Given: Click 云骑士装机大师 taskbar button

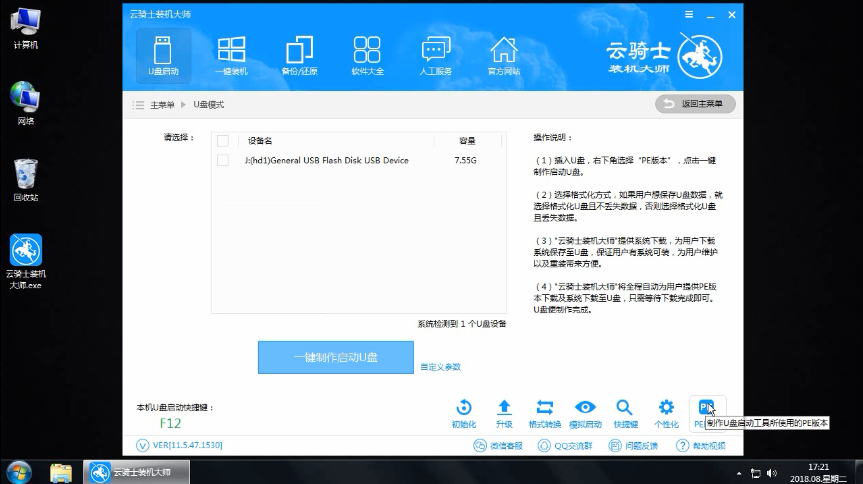Looking at the screenshot, I should [x=136, y=472].
